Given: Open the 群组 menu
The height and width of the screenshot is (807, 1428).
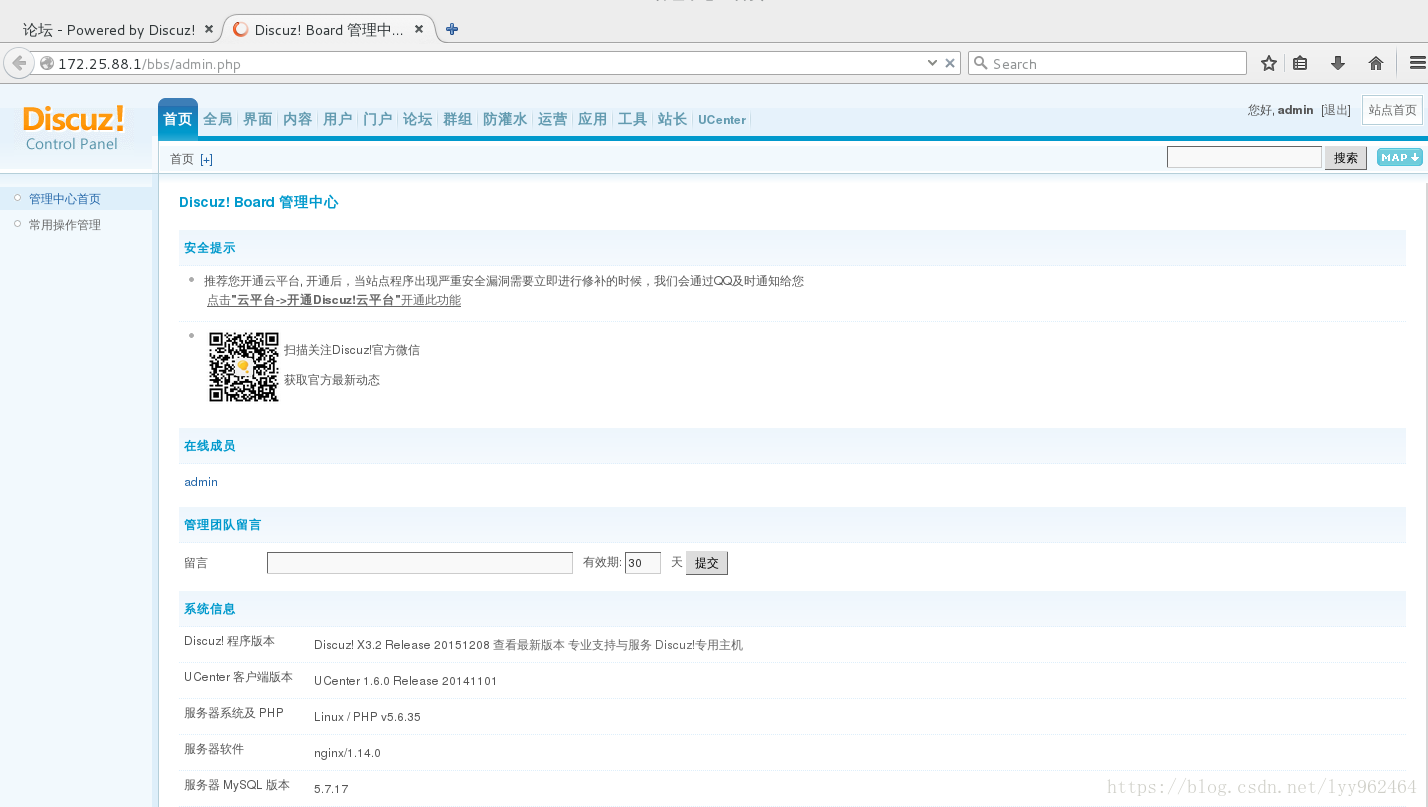Looking at the screenshot, I should pyautogui.click(x=458, y=119).
